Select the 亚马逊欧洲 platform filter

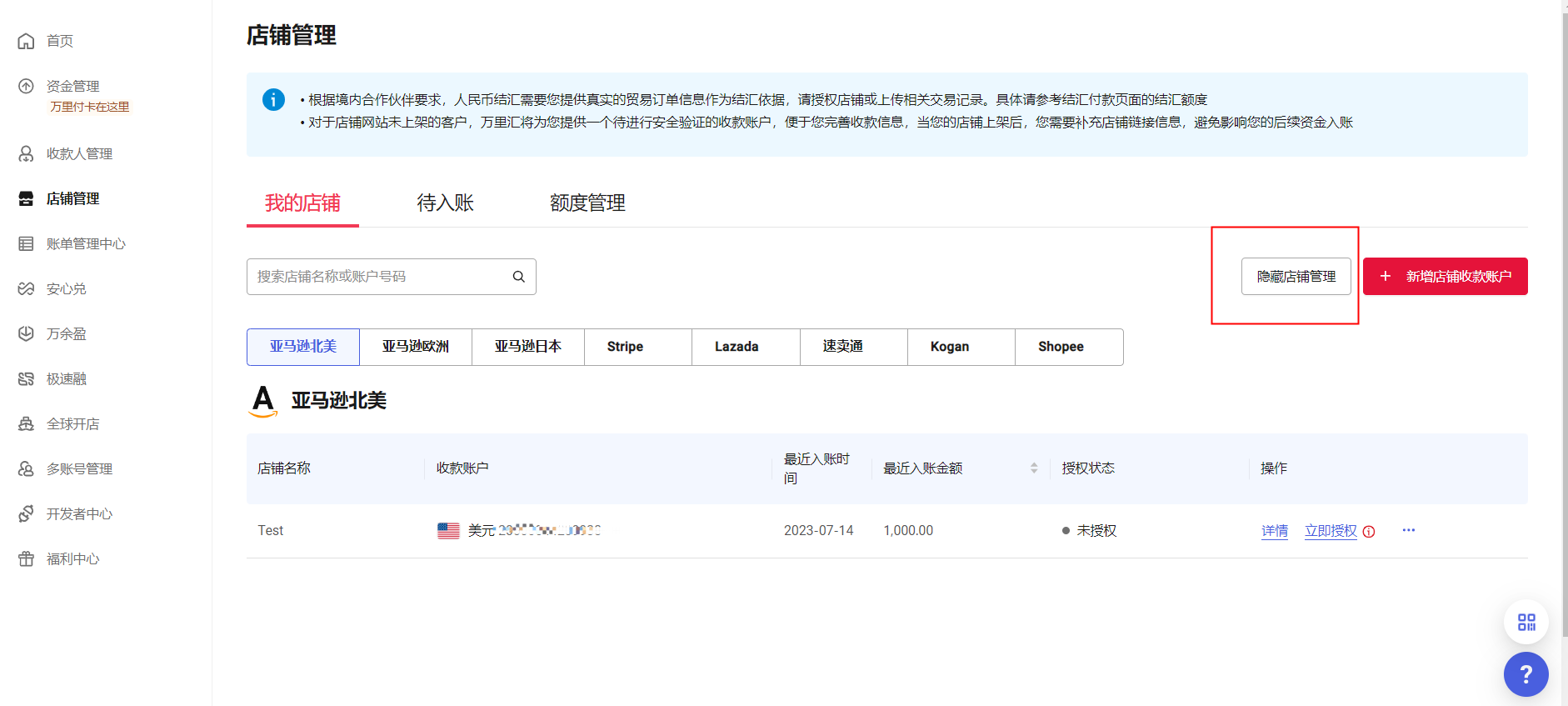(415, 347)
